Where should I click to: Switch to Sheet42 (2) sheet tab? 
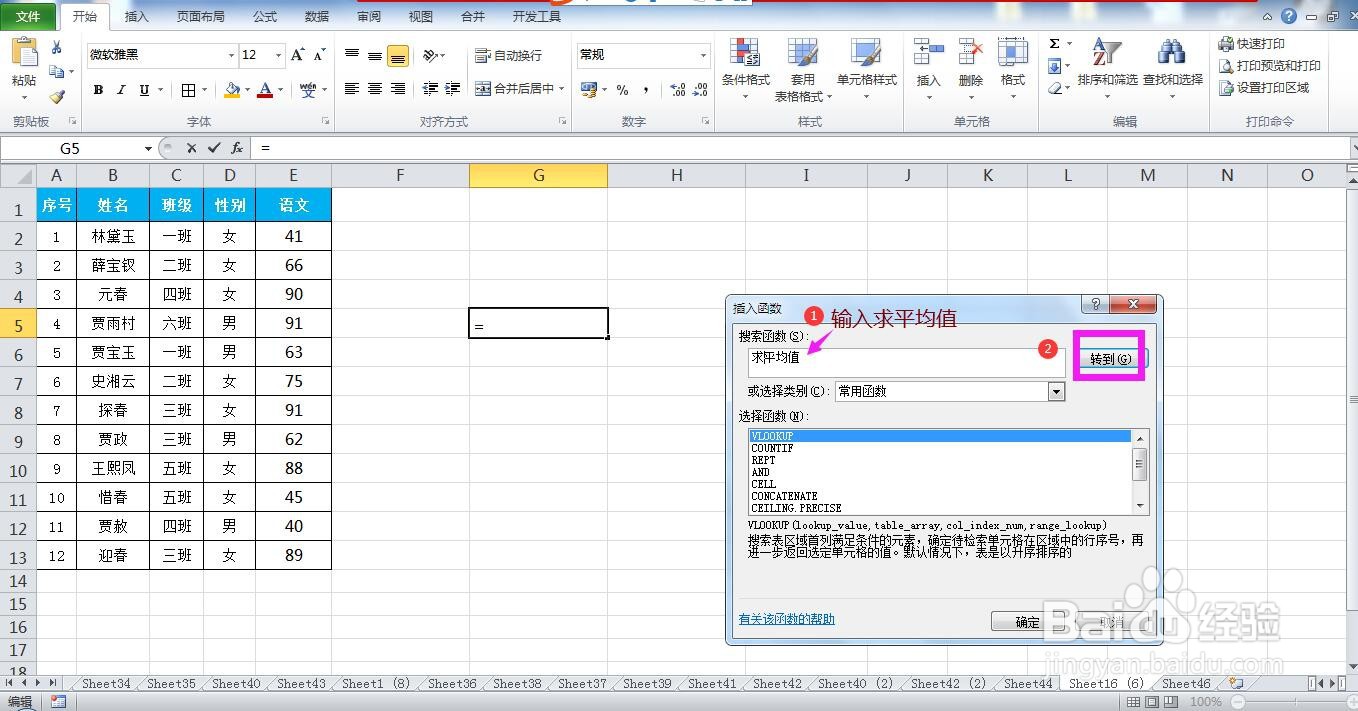pos(948,684)
